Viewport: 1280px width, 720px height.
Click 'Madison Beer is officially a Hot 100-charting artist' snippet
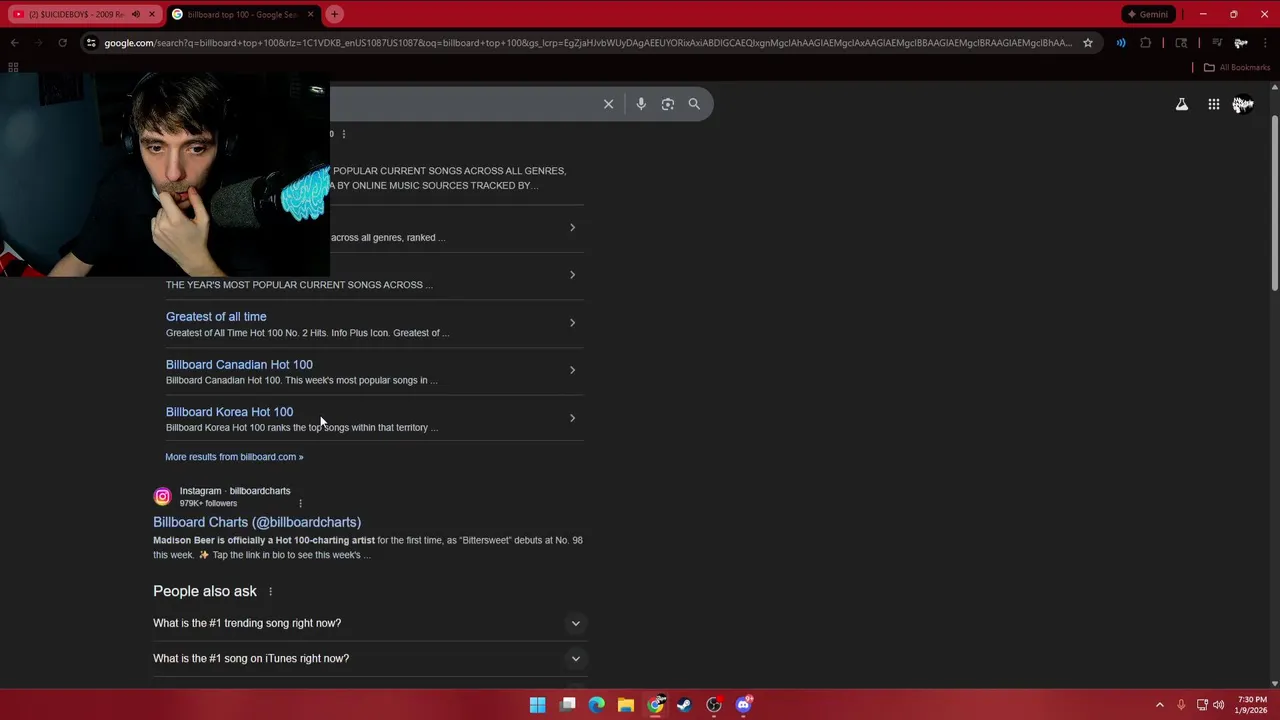coord(264,541)
